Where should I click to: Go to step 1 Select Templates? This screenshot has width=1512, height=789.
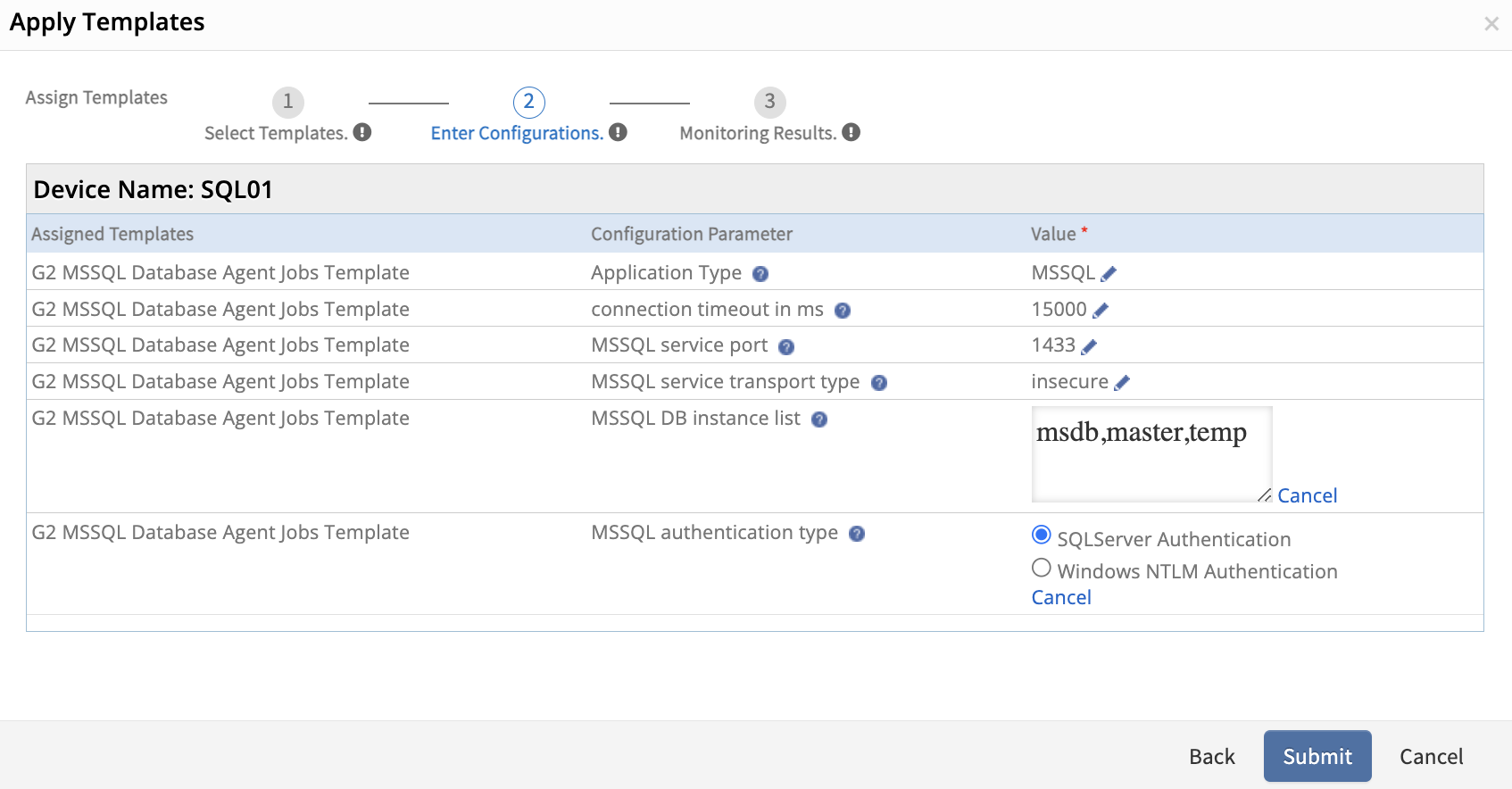coord(287,103)
